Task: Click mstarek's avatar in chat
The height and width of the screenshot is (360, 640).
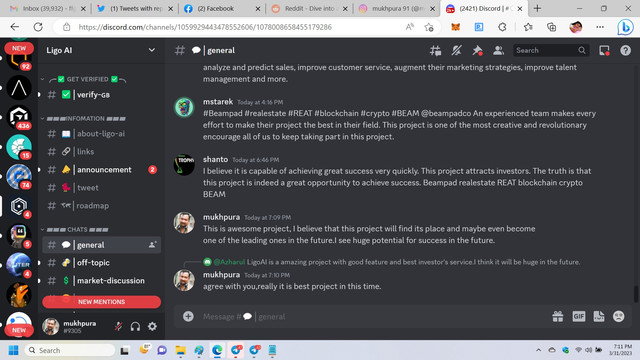Action: (x=184, y=107)
